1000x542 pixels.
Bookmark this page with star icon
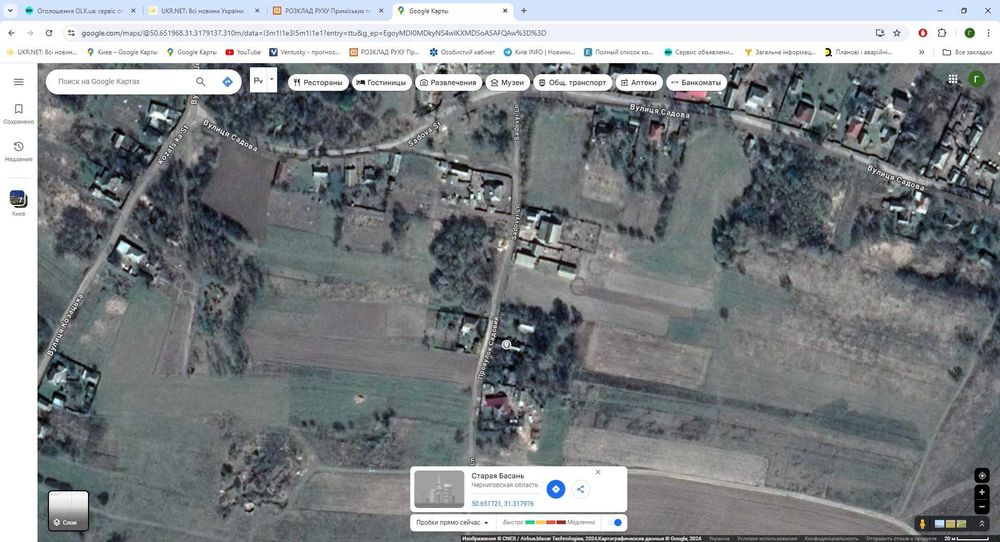897,33
